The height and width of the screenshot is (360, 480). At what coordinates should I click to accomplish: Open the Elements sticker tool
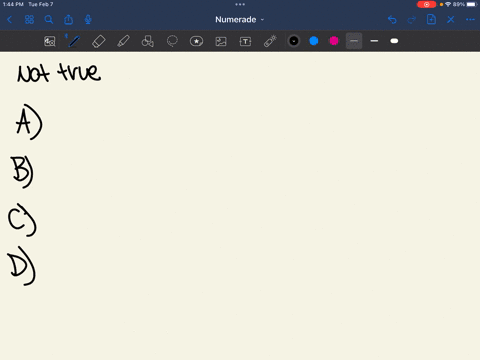click(x=196, y=41)
